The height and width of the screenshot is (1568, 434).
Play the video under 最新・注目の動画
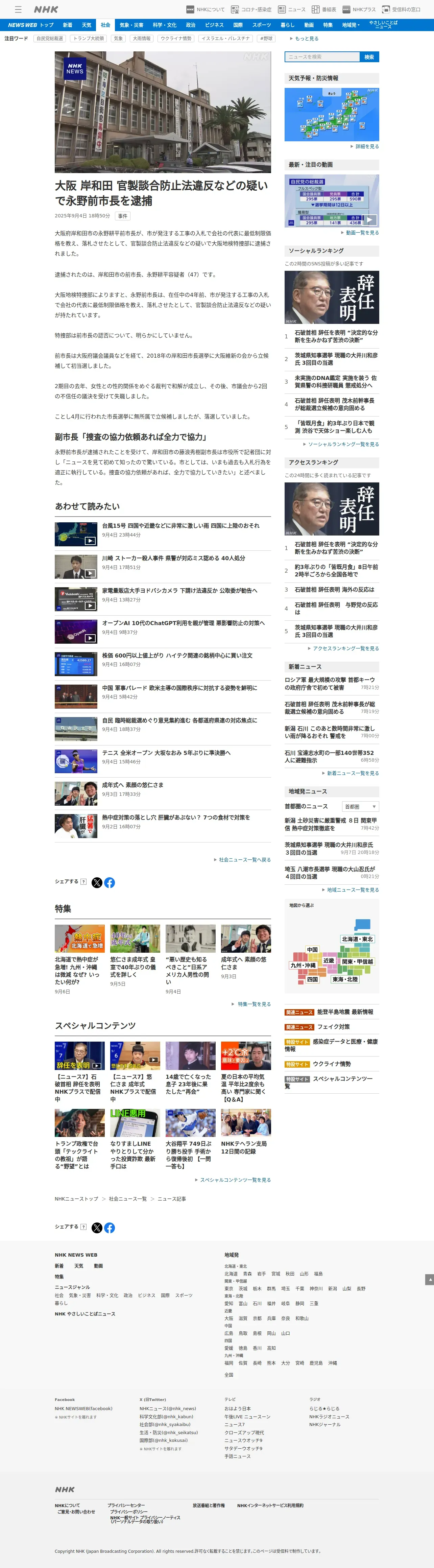(x=332, y=201)
